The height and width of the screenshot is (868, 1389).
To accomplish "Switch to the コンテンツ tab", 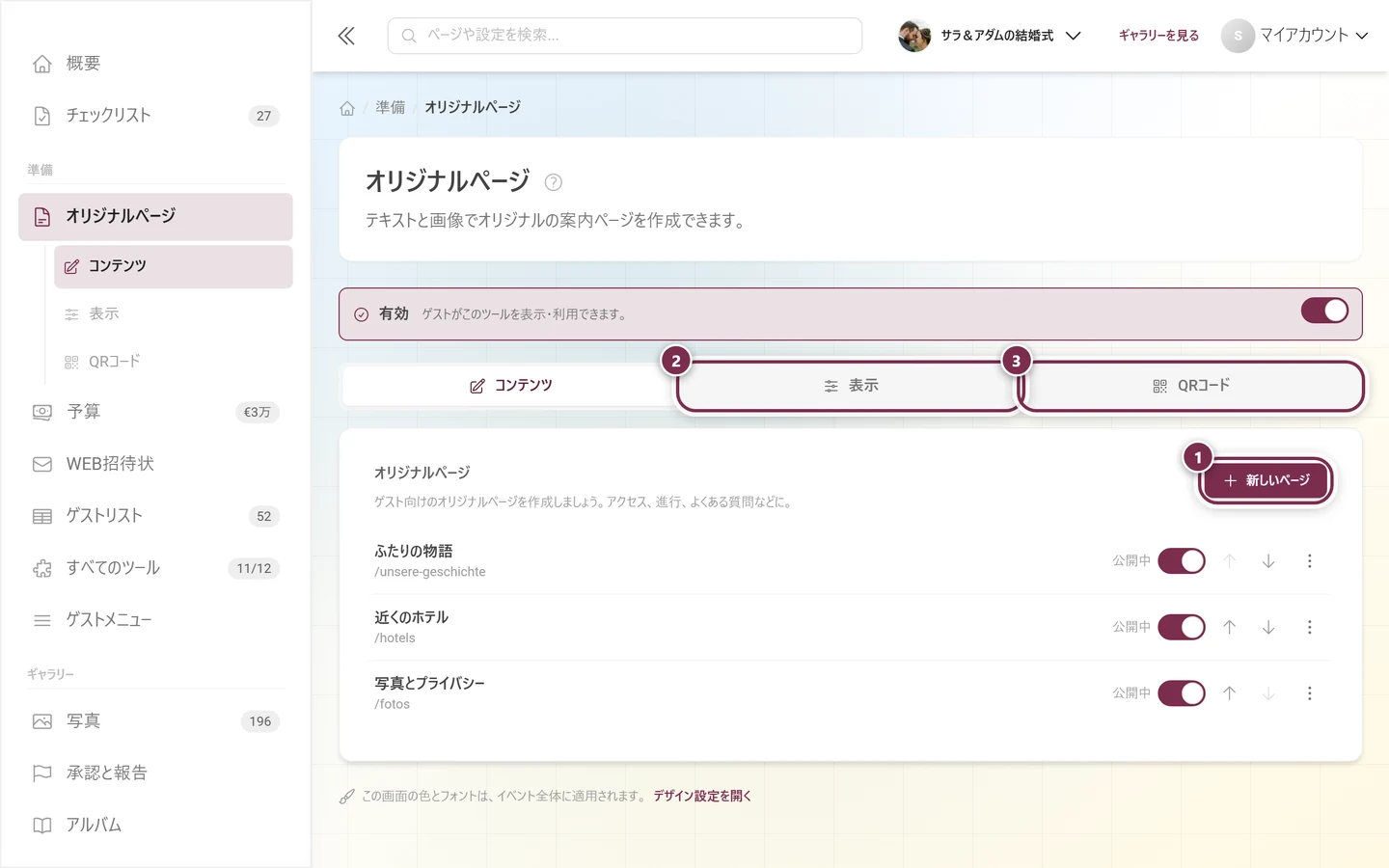I will [511, 386].
